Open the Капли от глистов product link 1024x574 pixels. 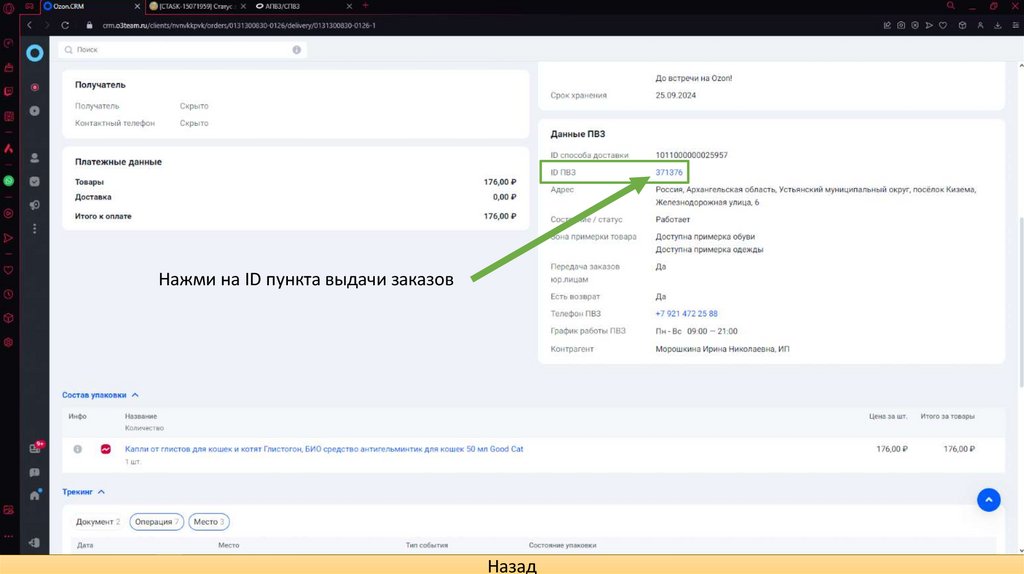[324, 449]
